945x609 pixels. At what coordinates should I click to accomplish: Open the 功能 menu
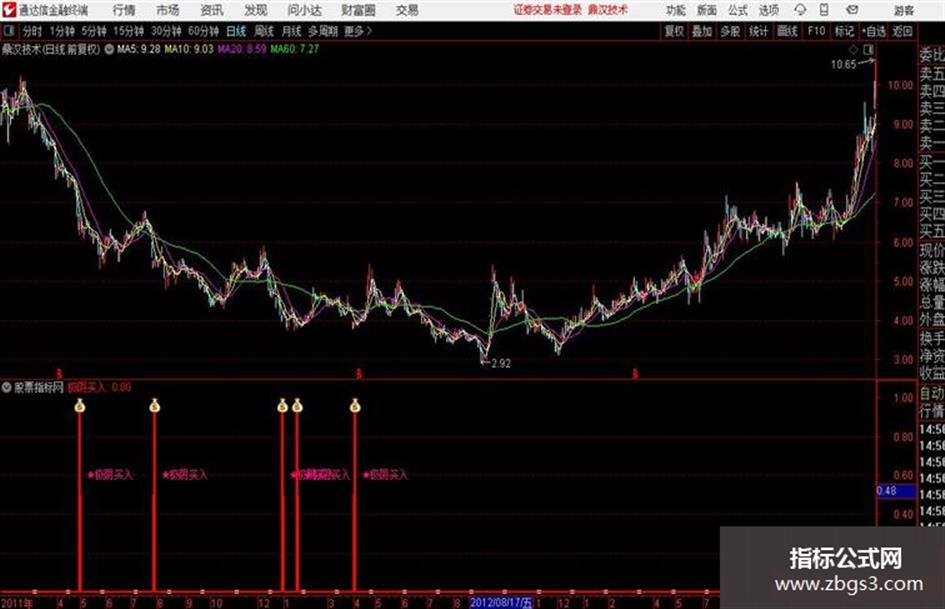(676, 10)
